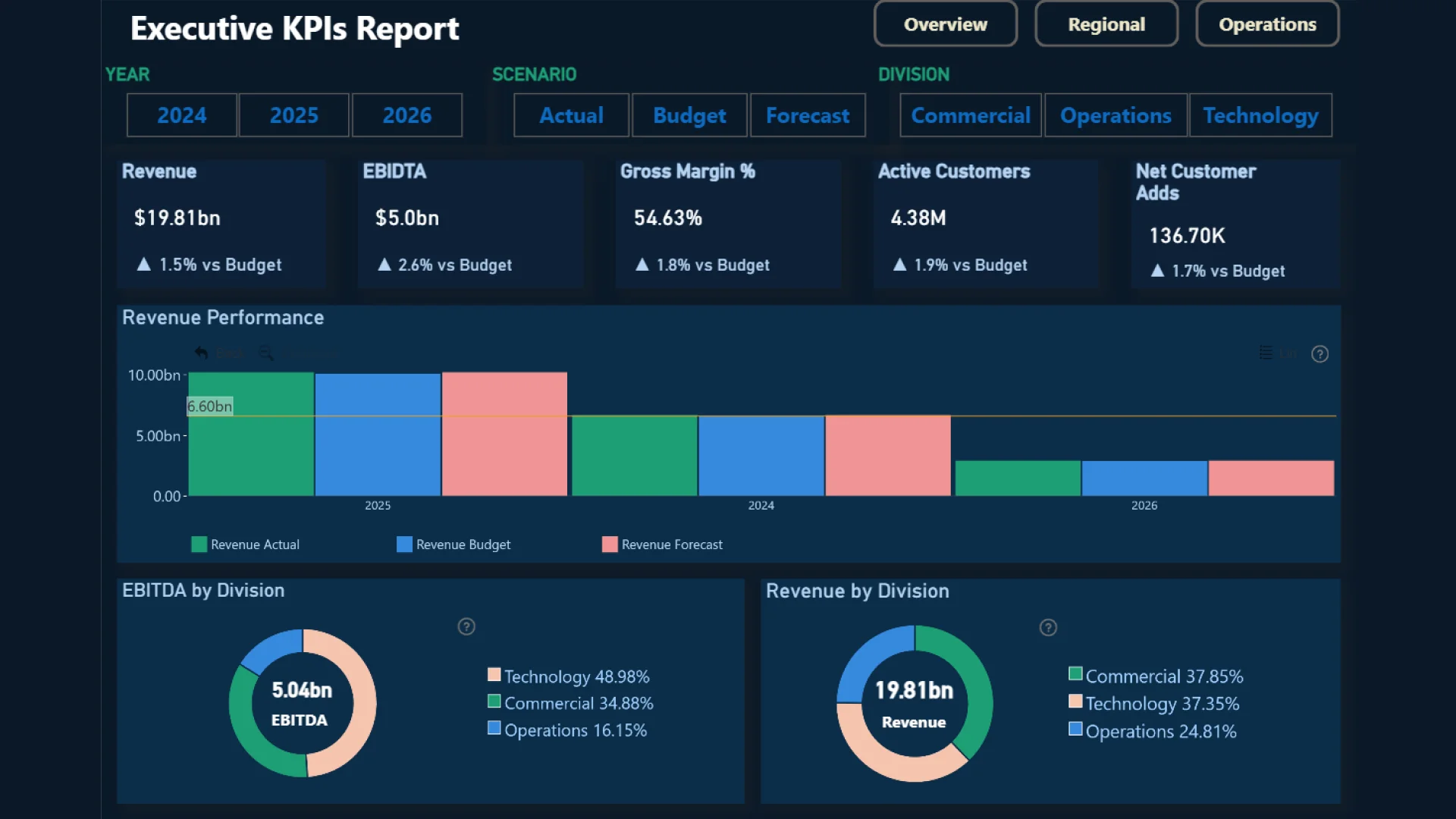Open help icon on Revenue Performance chart

tap(1319, 354)
